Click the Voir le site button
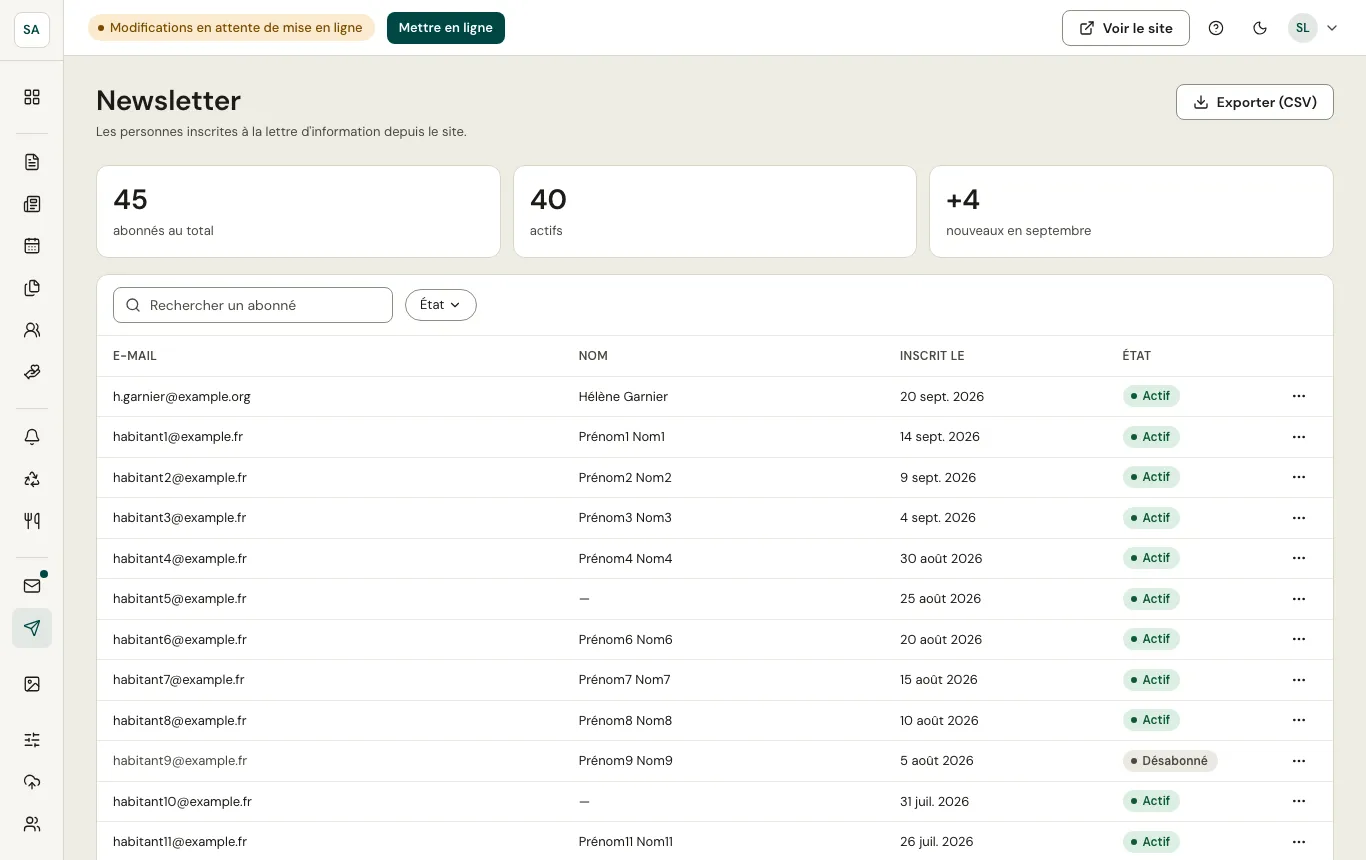The height and width of the screenshot is (860, 1366). click(1126, 28)
